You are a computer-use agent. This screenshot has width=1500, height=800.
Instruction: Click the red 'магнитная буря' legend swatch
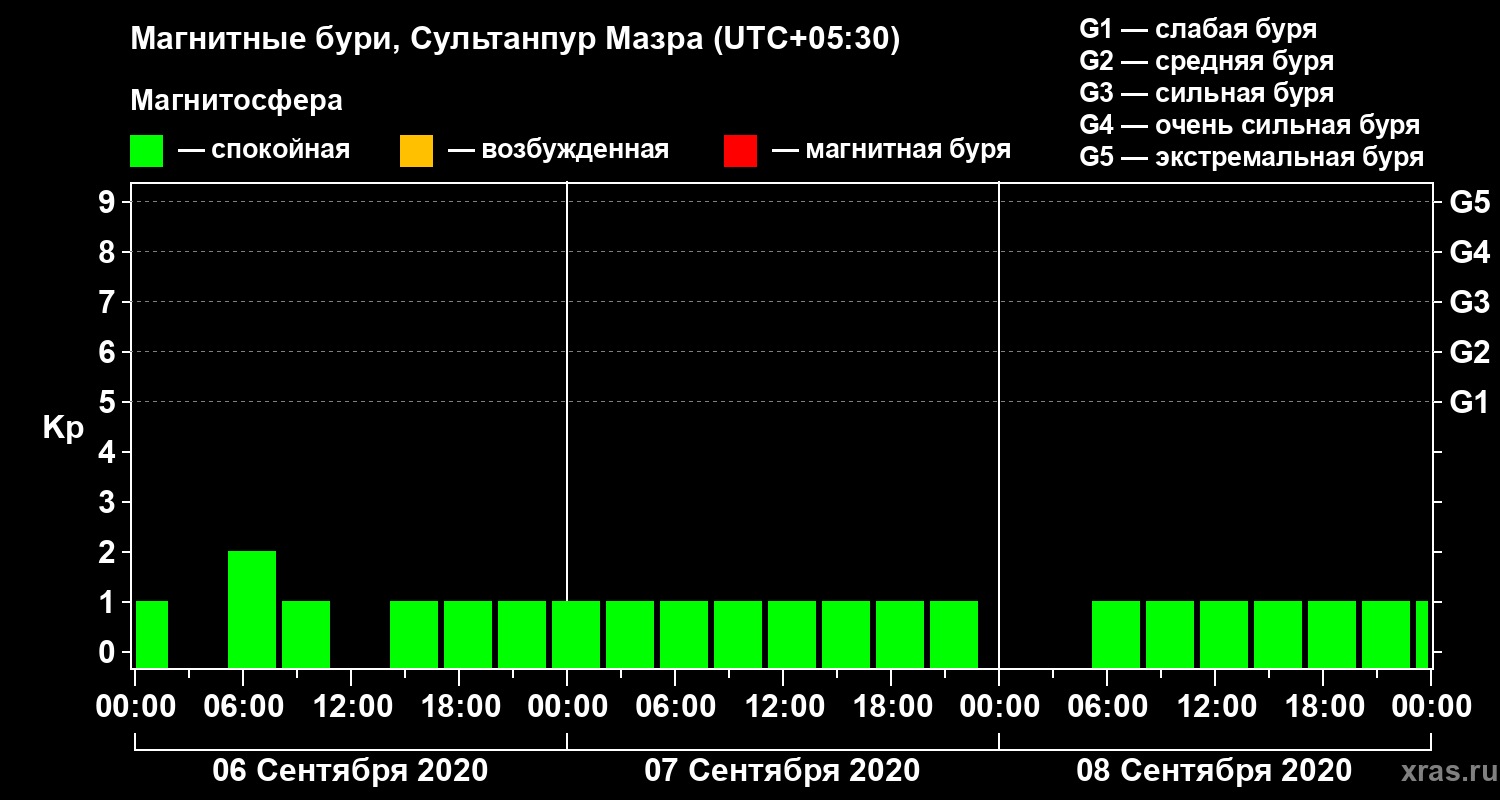click(x=740, y=151)
